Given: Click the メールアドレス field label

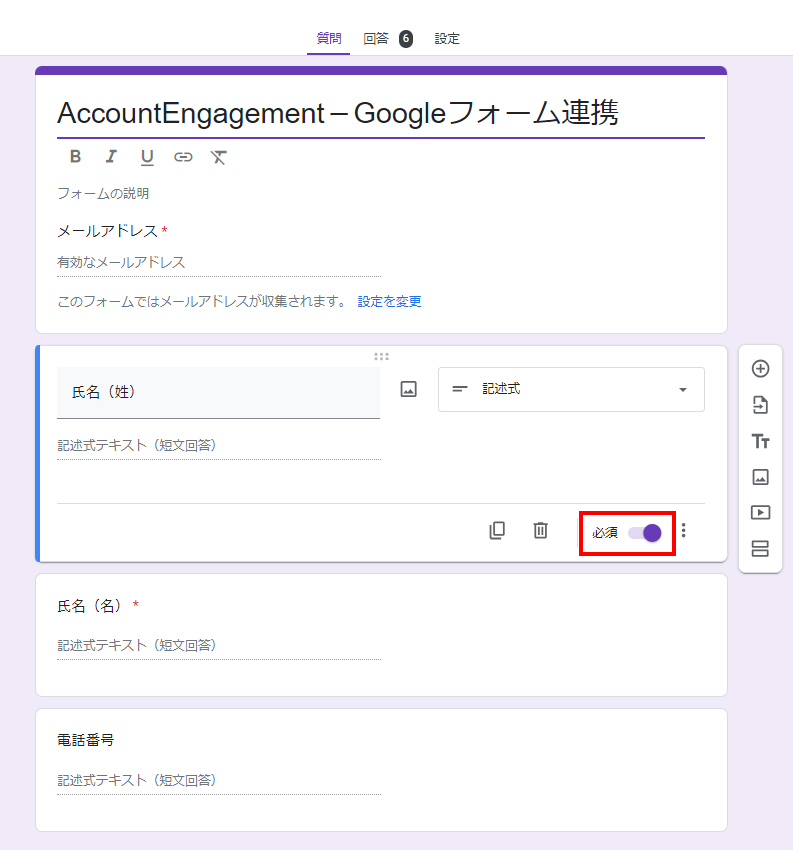Looking at the screenshot, I should tap(107, 231).
